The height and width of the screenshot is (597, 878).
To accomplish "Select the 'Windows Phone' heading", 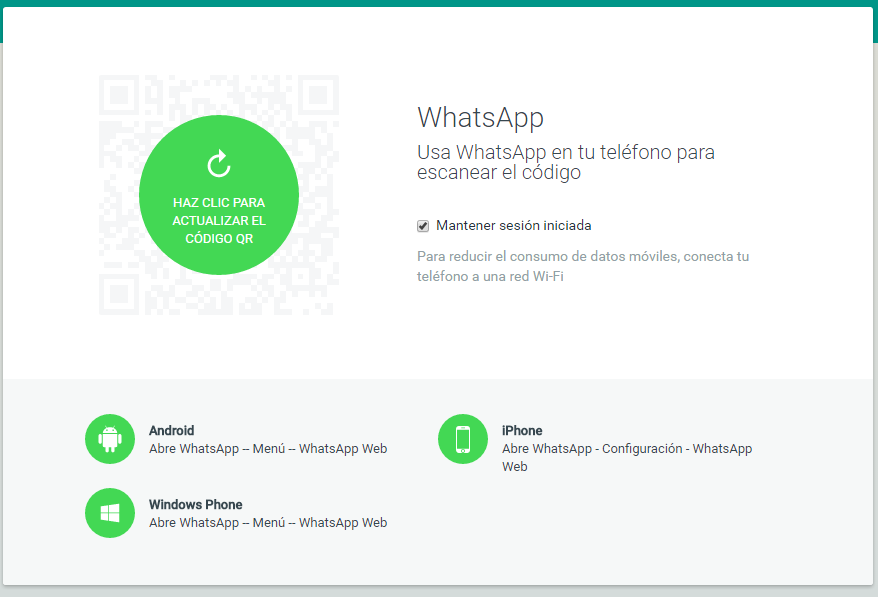I will pos(195,505).
